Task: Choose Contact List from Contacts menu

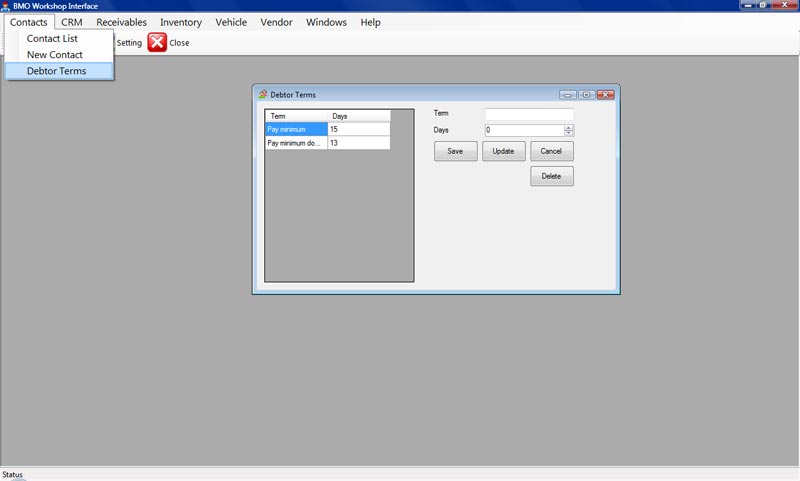Action: click(x=59, y=38)
